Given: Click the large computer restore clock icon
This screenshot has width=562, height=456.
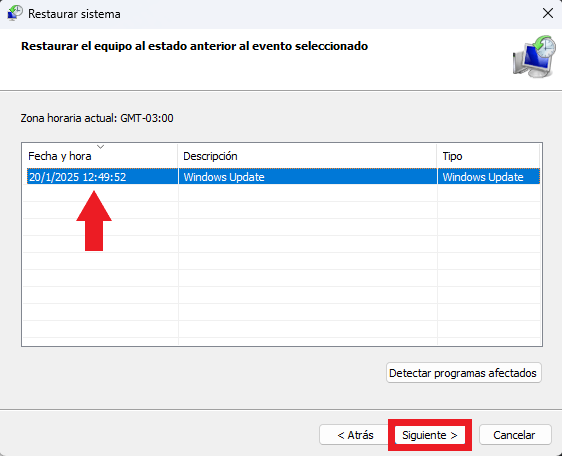Looking at the screenshot, I should coord(534,56).
